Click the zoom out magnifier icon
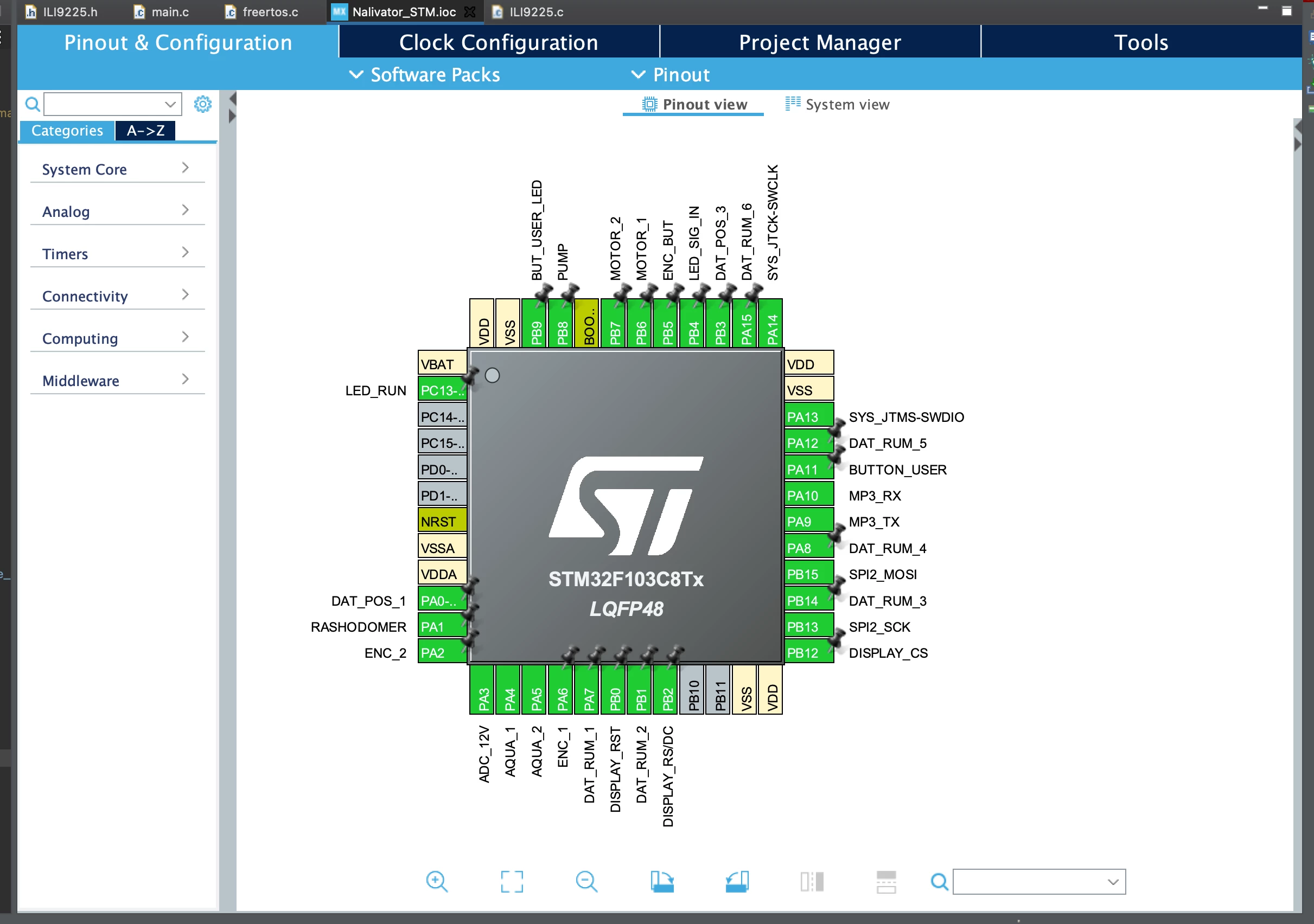Screen dimensions: 1314x924 586,881
